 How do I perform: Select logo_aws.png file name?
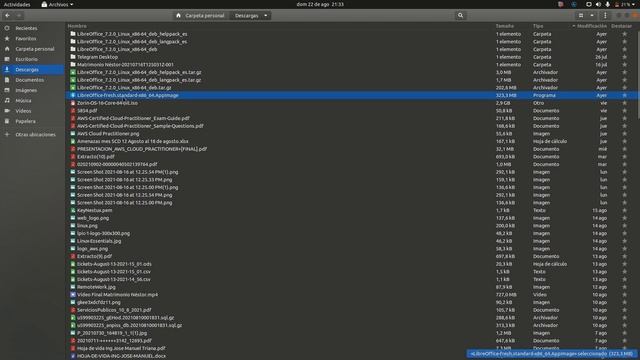coord(93,249)
